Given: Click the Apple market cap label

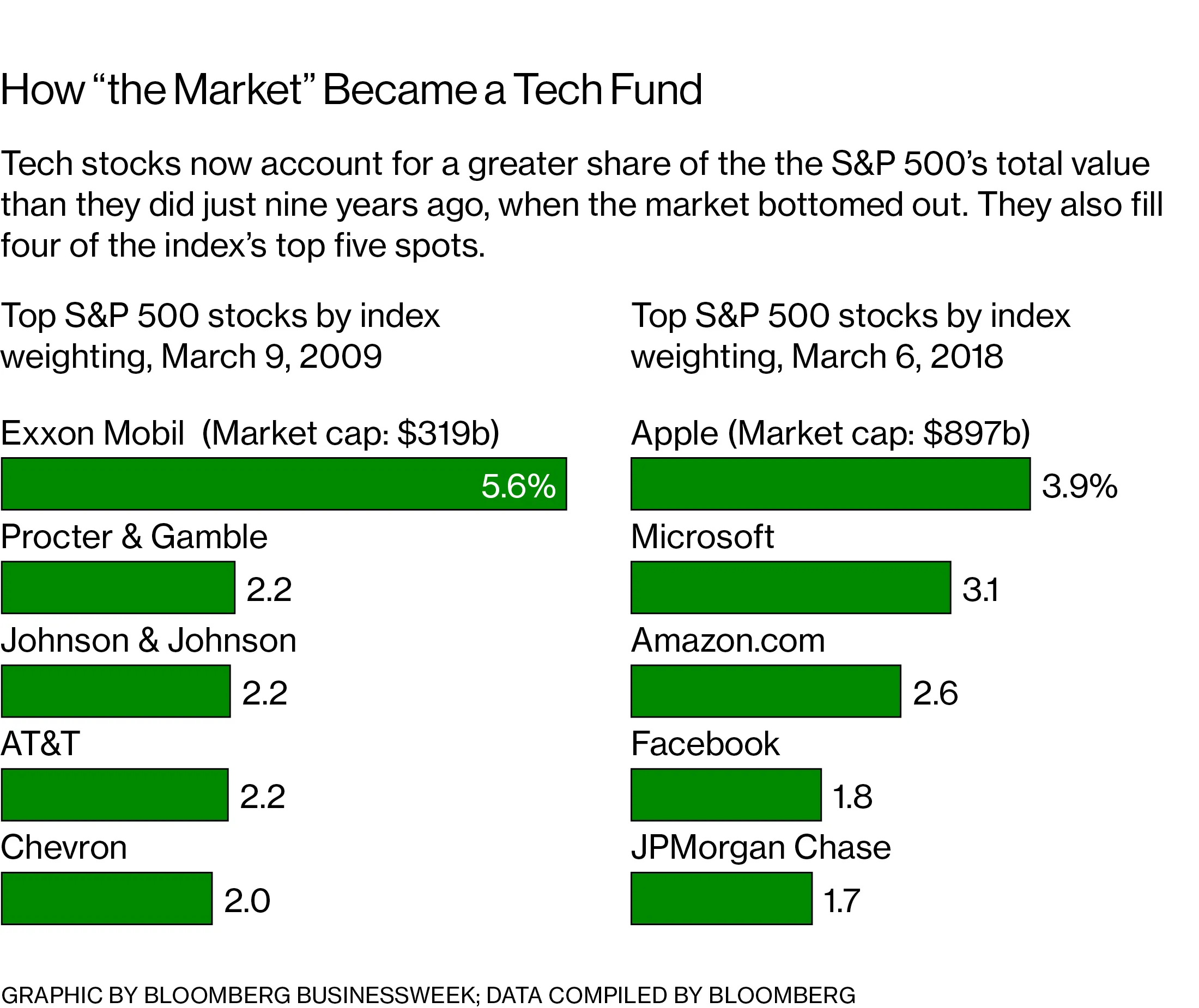Looking at the screenshot, I should (x=830, y=433).
